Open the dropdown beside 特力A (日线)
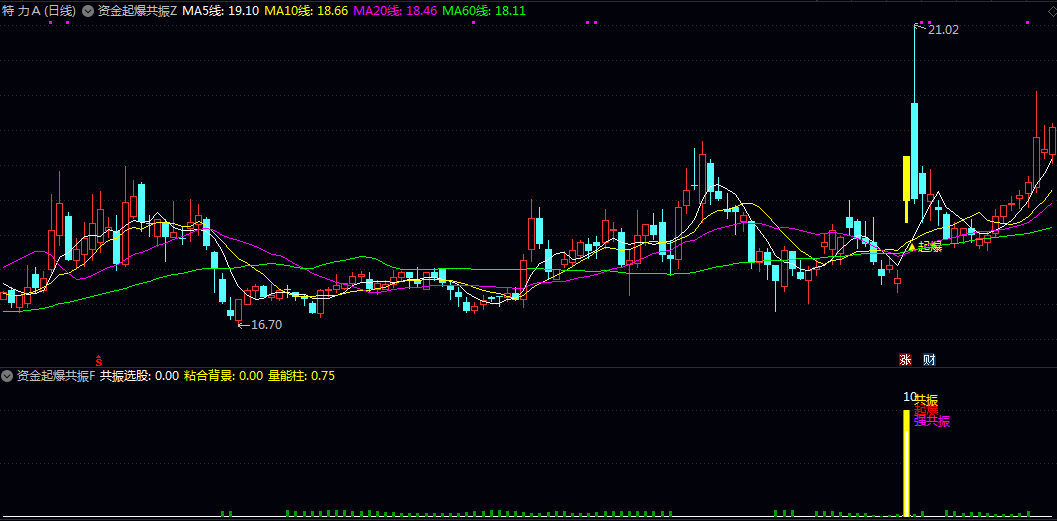The width and height of the screenshot is (1057, 521). click(88, 11)
